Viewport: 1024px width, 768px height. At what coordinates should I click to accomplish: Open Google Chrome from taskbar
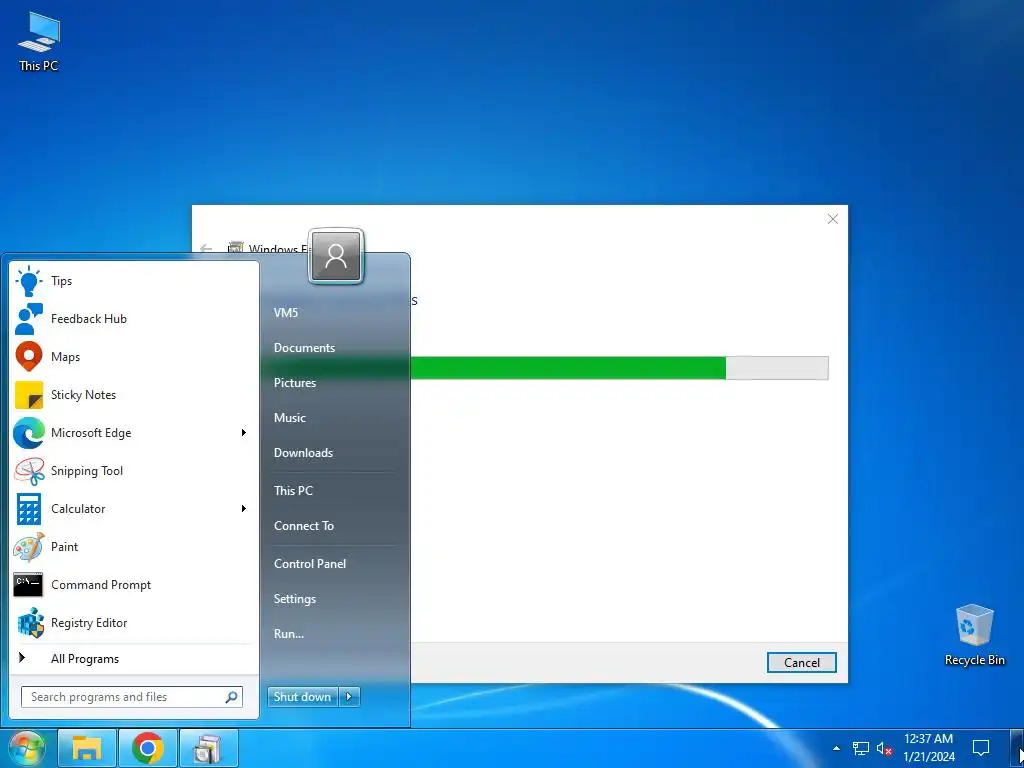click(x=148, y=748)
